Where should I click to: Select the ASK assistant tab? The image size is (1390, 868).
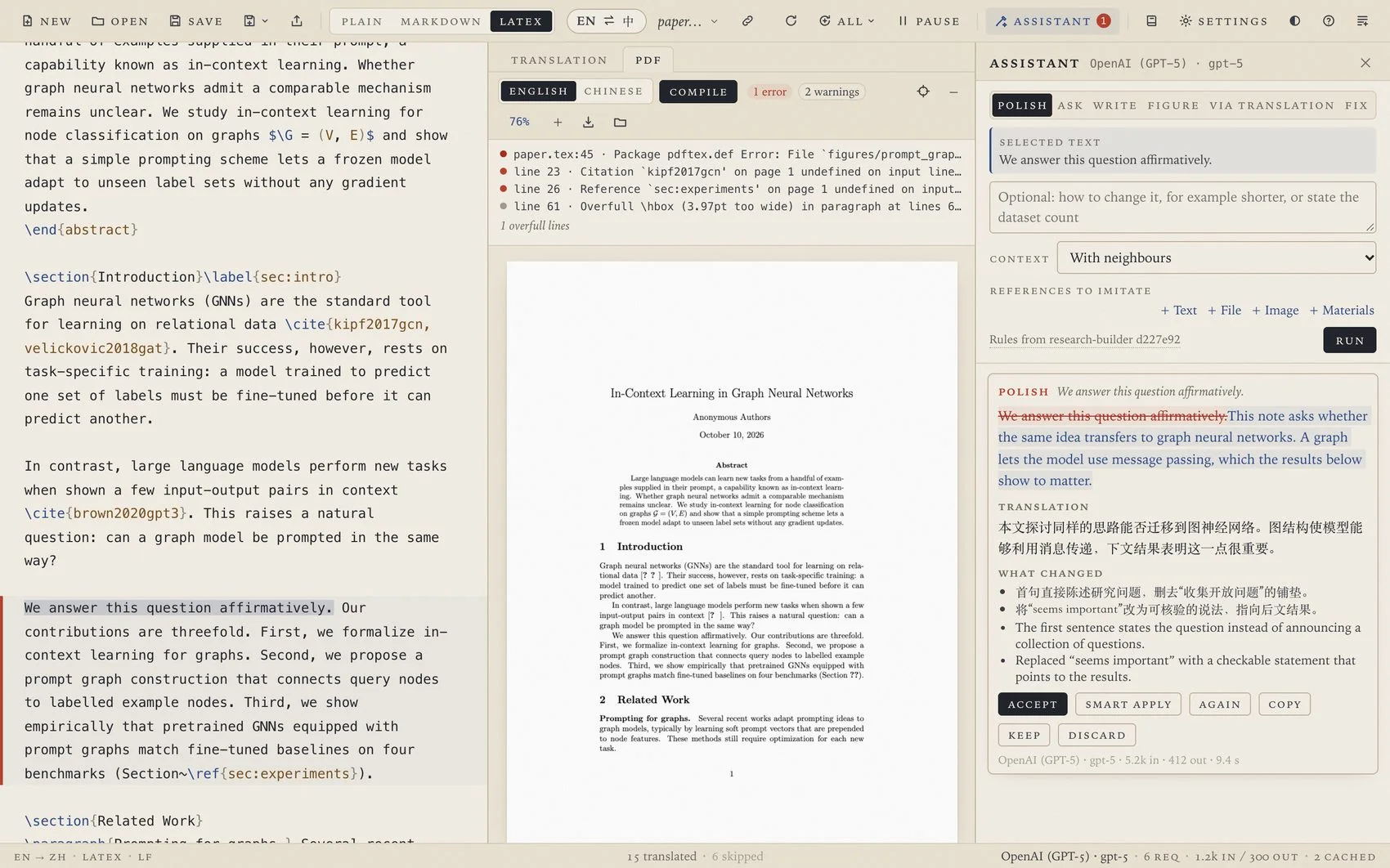pyautogui.click(x=1069, y=105)
